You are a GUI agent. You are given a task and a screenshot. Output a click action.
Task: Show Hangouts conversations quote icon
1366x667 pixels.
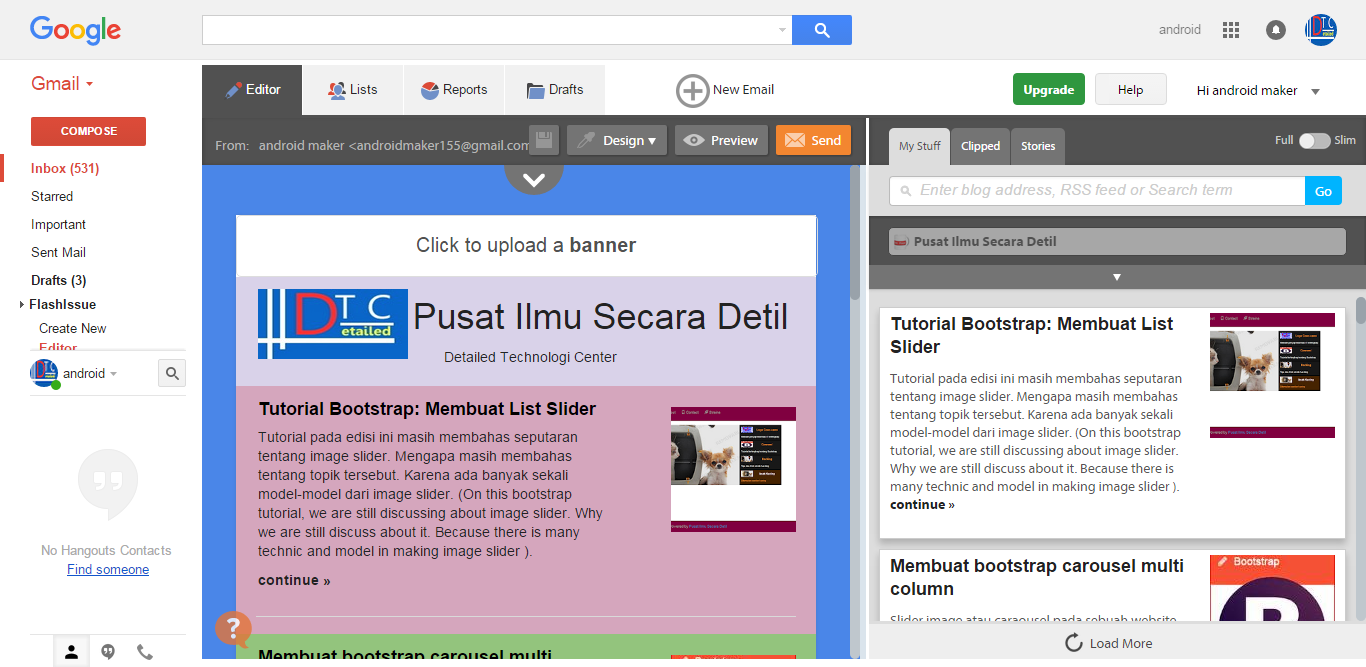pos(108,652)
